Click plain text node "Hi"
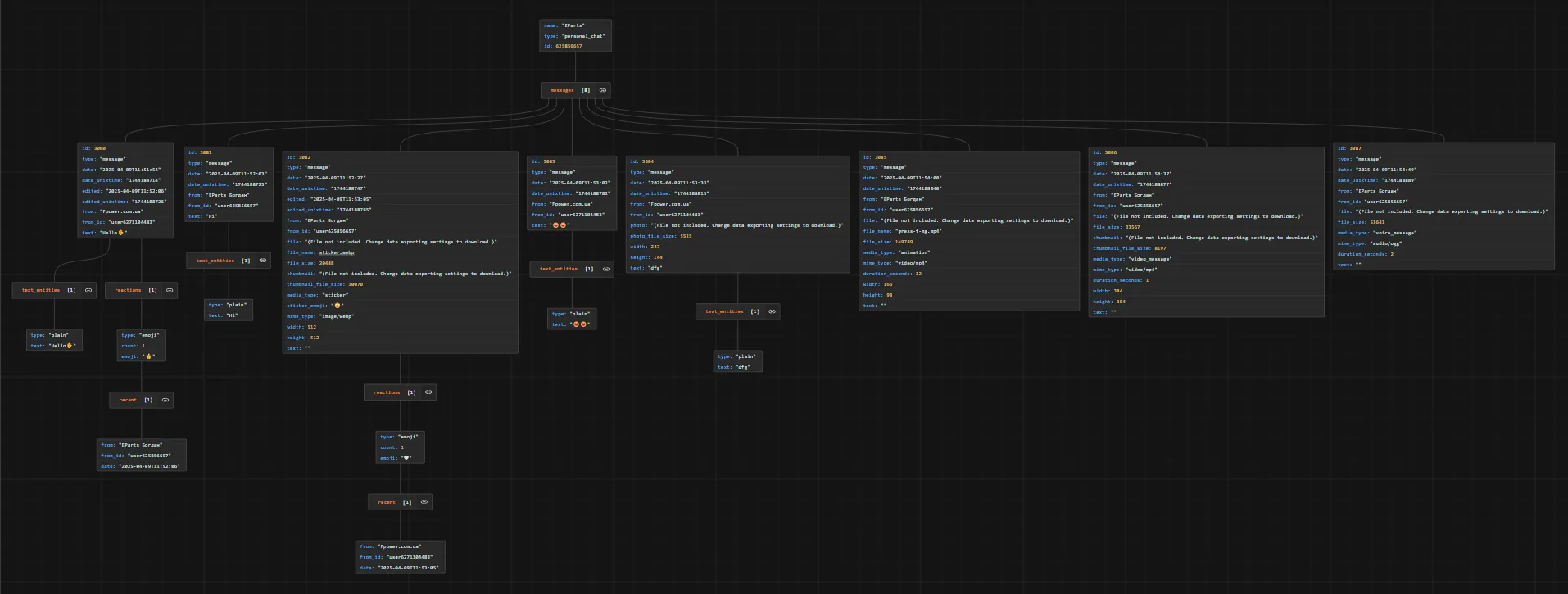Image resolution: width=1568 pixels, height=594 pixels. pos(229,310)
